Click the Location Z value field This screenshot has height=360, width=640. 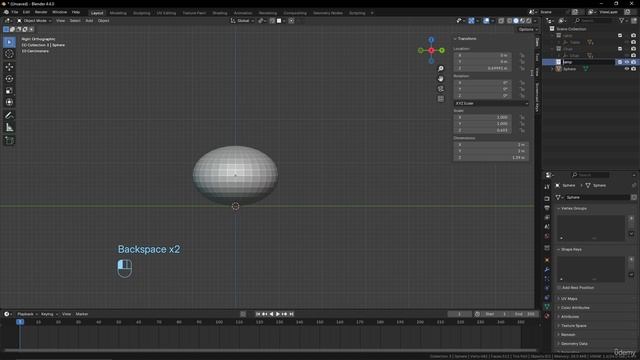coord(482,68)
